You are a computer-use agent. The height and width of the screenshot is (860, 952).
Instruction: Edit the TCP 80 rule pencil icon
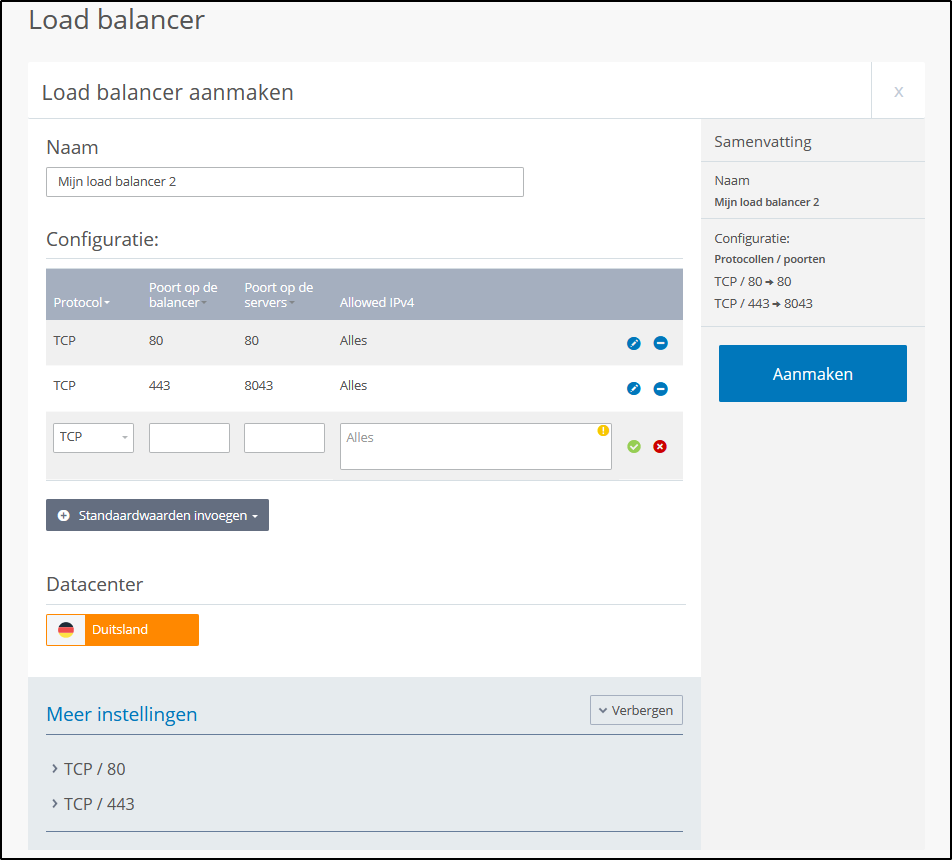[633, 343]
